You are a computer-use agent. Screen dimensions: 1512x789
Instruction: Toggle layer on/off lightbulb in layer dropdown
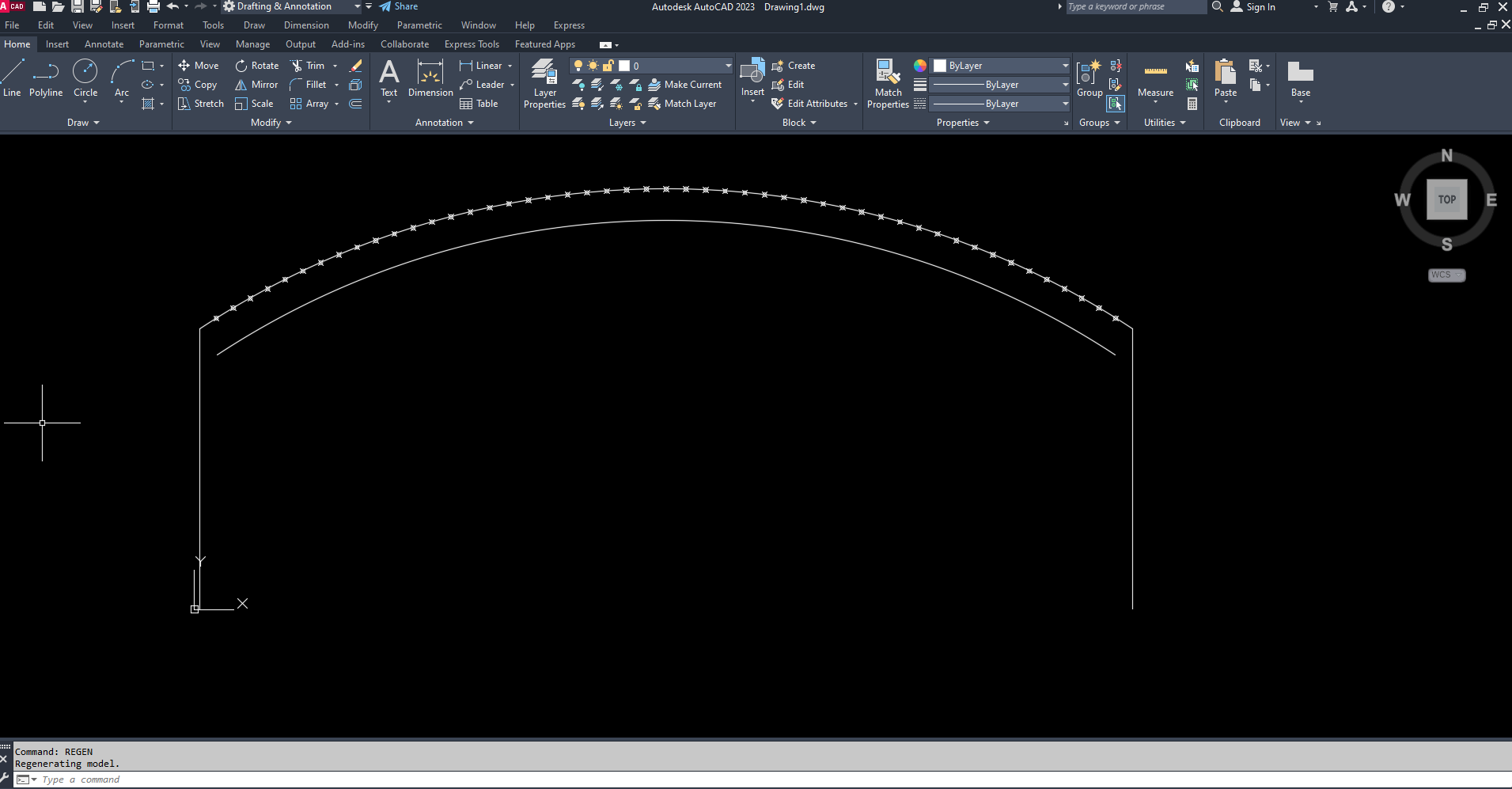578,66
